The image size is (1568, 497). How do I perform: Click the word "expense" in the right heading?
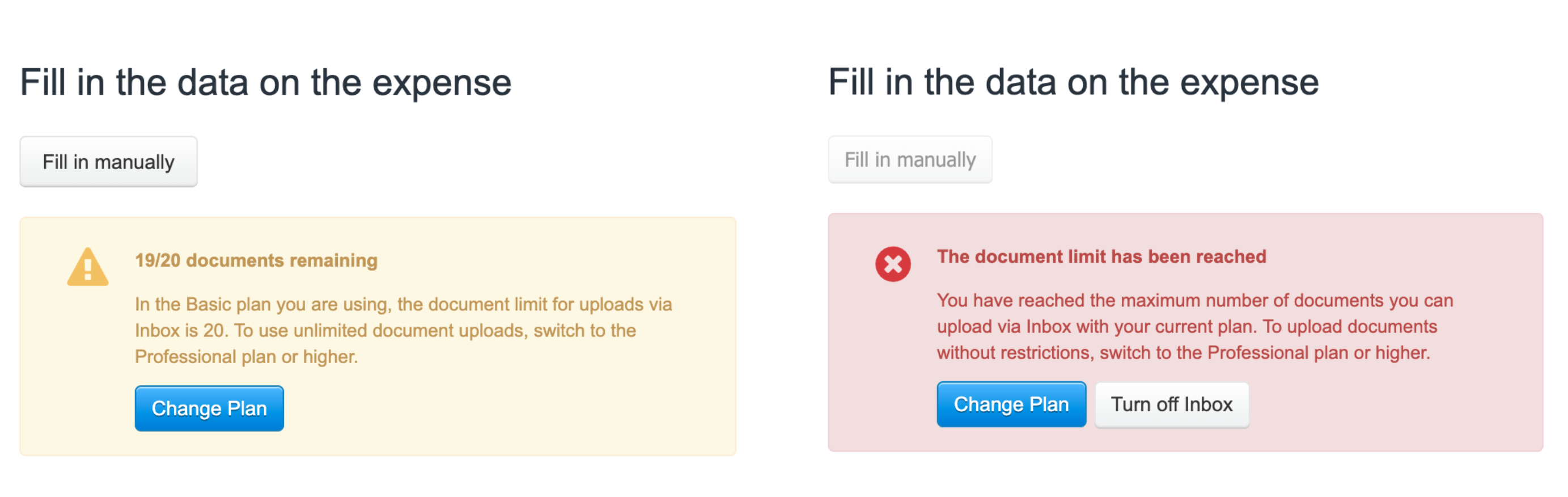pos(1249,82)
